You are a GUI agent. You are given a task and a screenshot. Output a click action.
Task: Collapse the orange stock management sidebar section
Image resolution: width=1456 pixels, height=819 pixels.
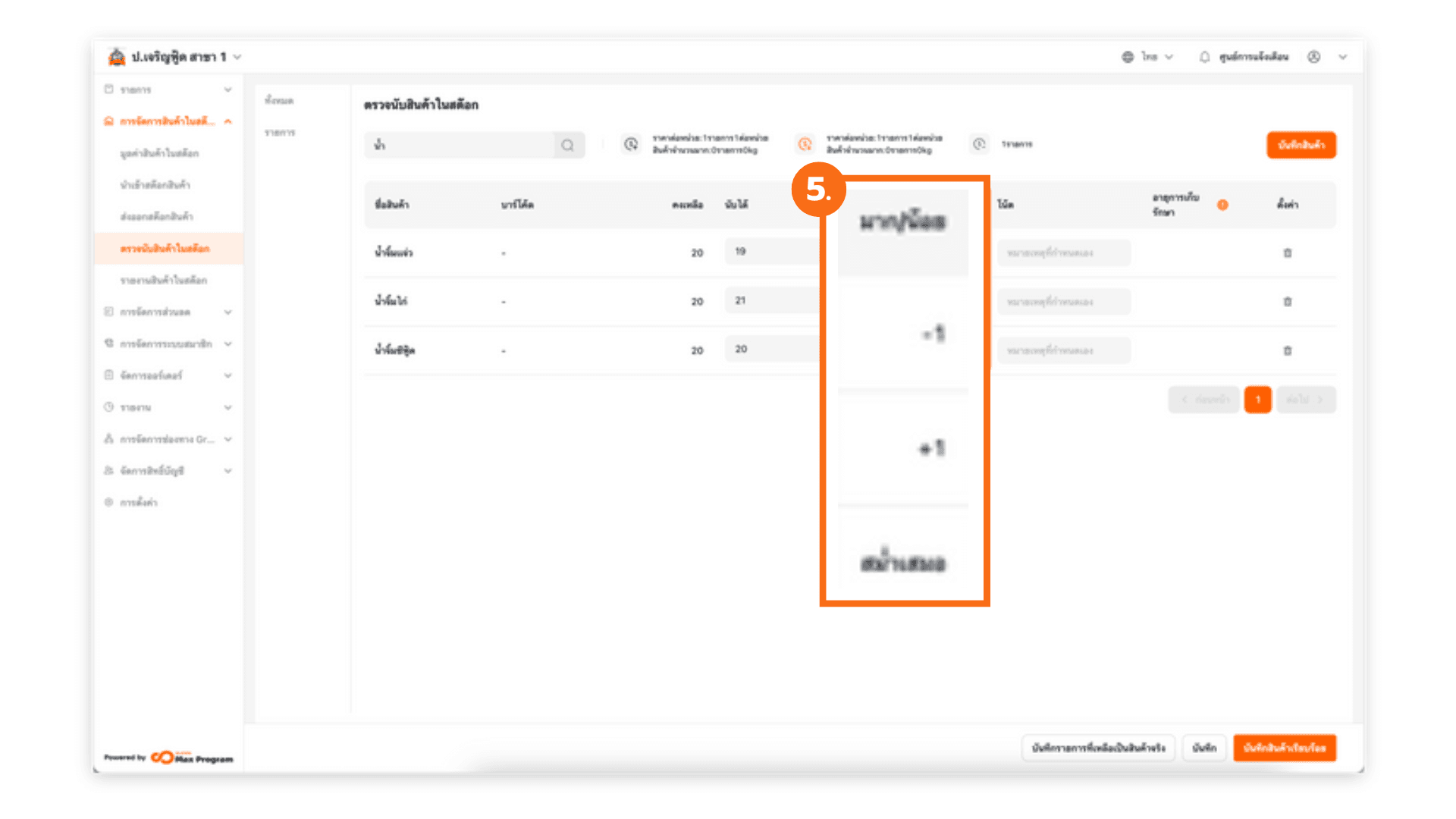227,121
